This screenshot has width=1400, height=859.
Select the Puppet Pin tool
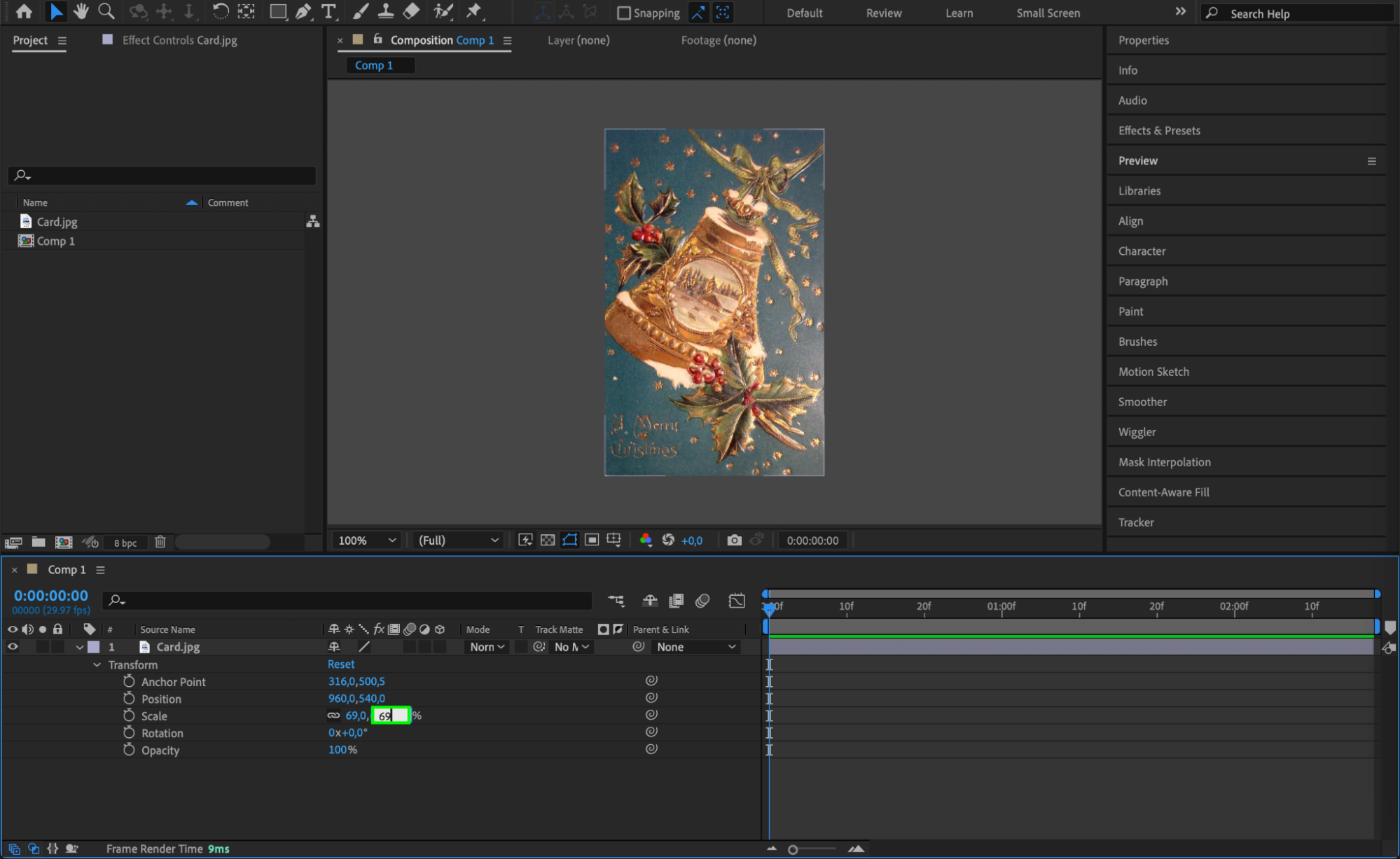474,11
